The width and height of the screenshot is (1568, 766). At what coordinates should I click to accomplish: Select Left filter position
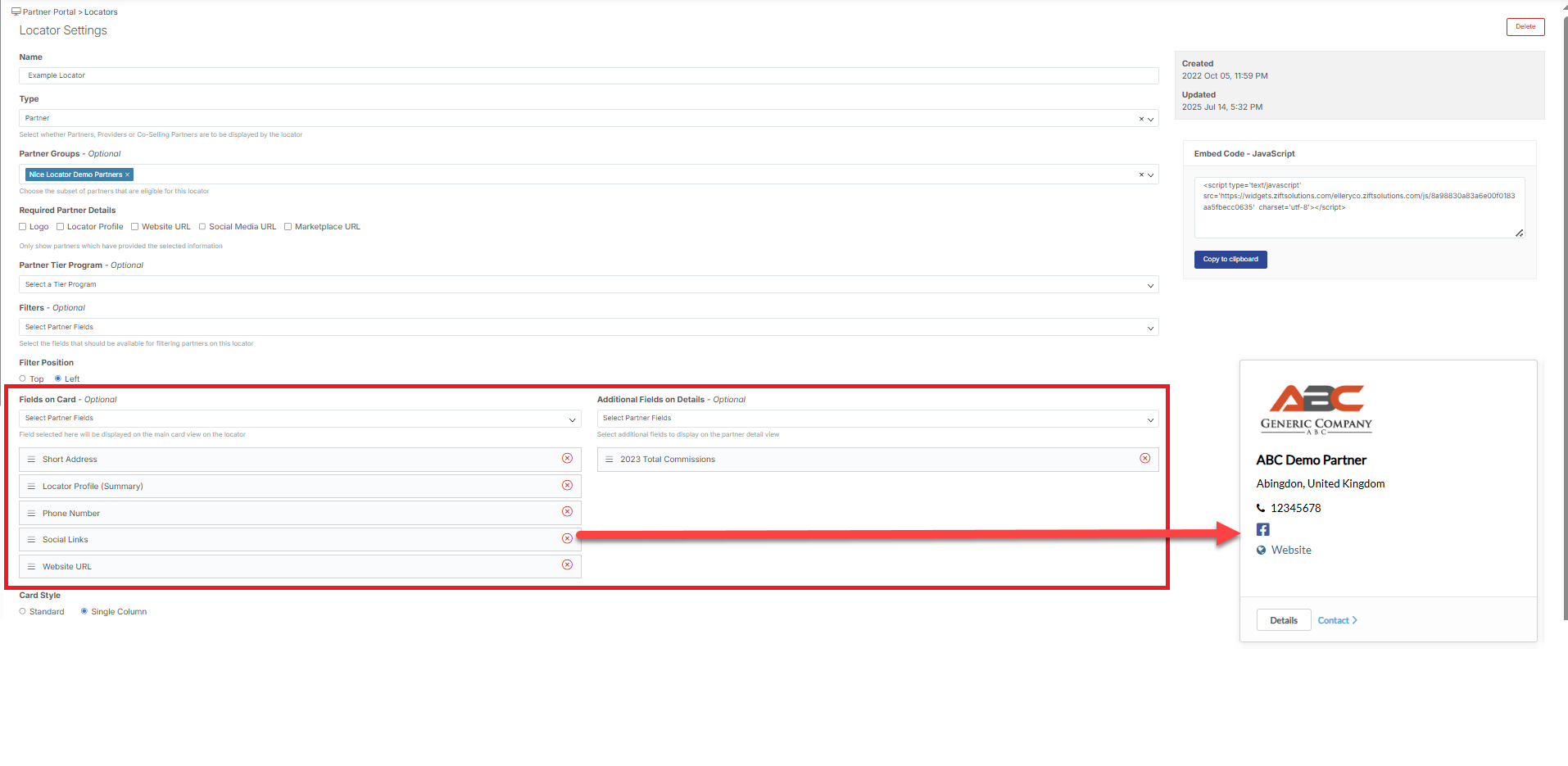tap(58, 378)
